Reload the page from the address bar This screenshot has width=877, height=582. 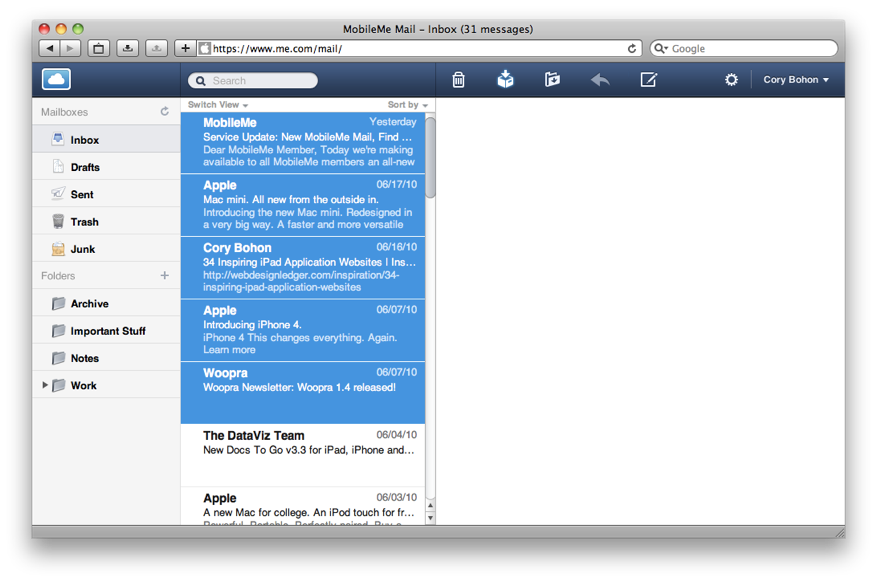click(x=632, y=49)
